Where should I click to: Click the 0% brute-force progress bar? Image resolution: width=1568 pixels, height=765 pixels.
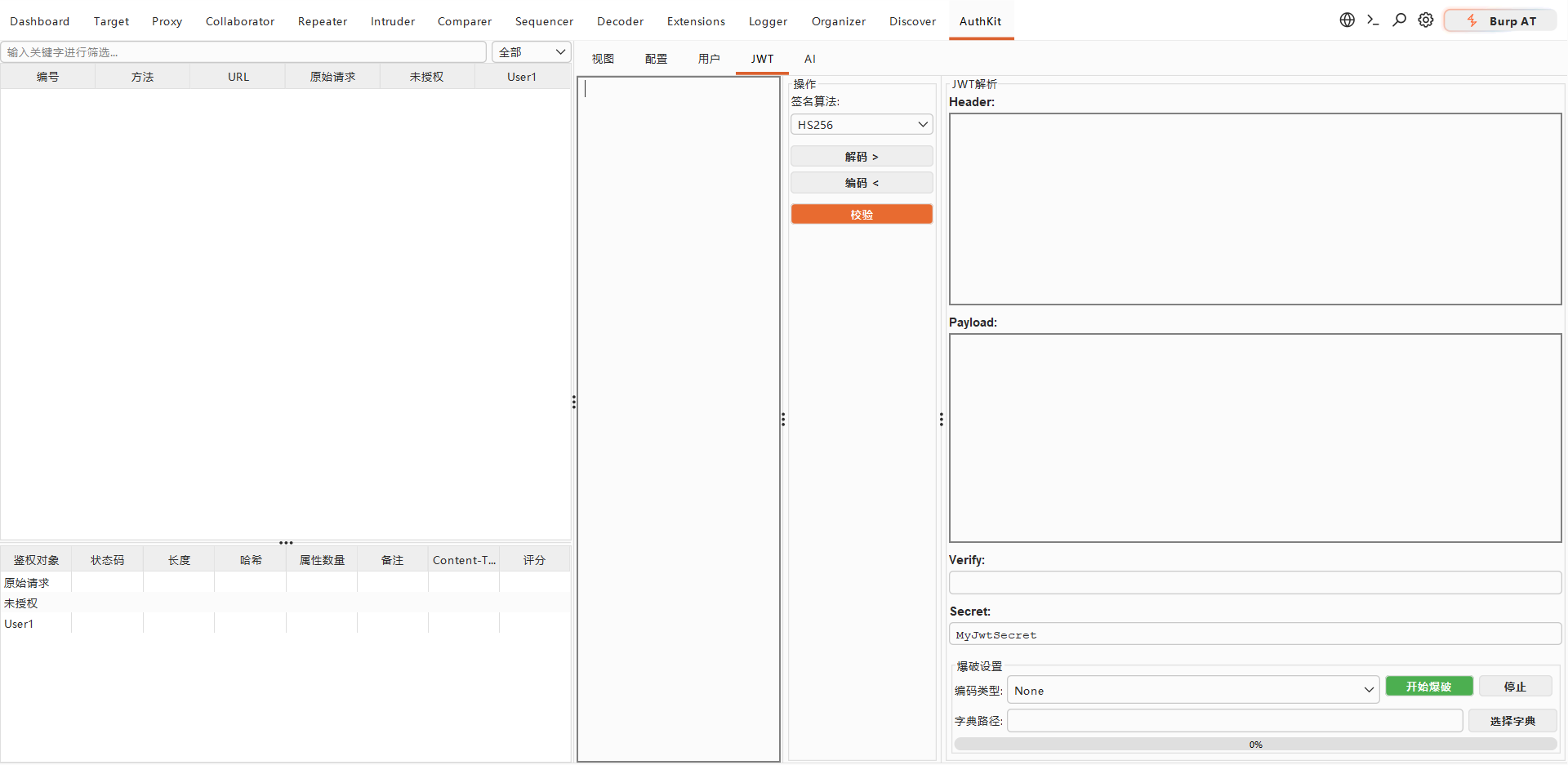coord(1255,745)
